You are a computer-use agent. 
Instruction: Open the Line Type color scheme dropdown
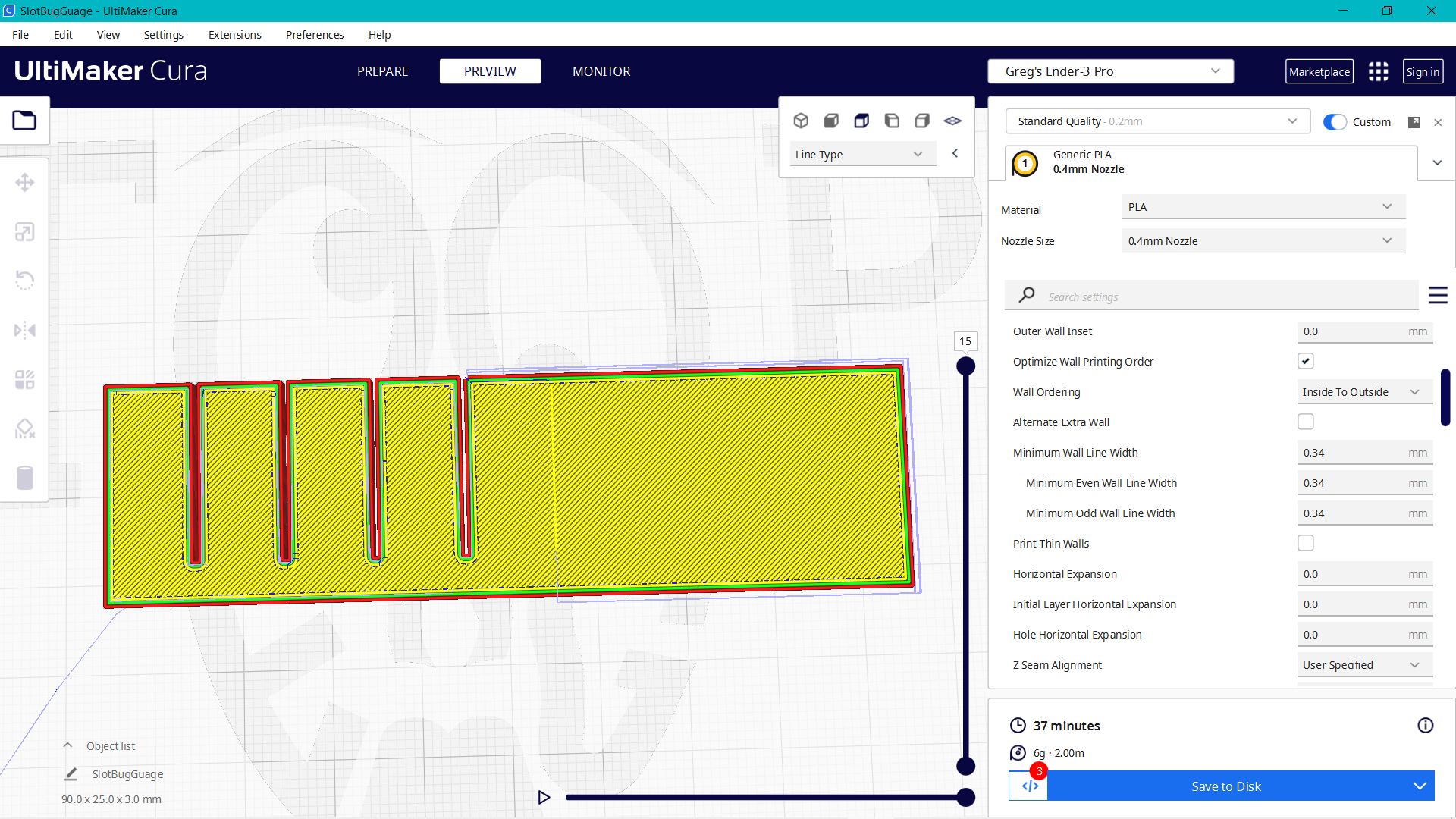(x=863, y=154)
